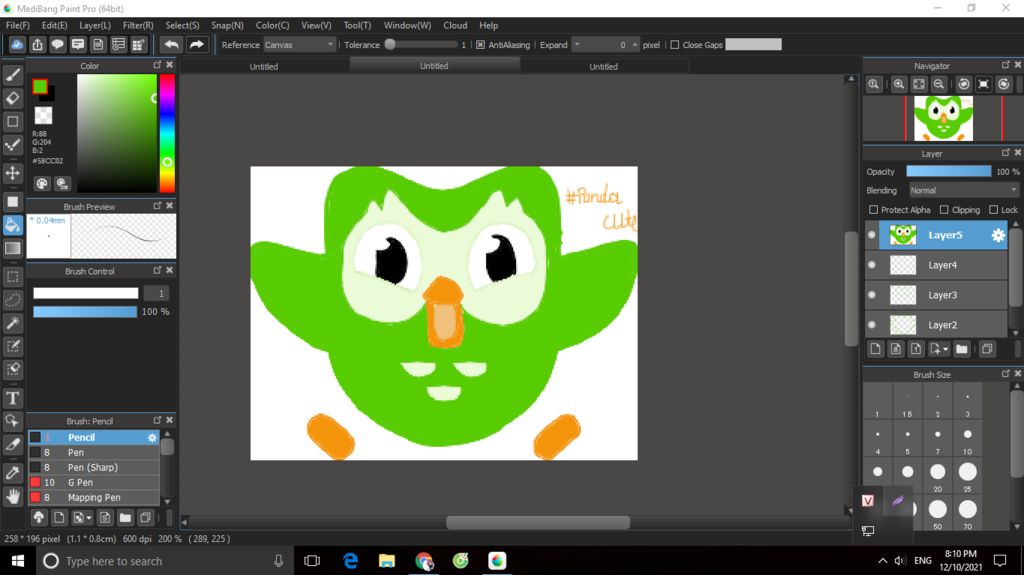This screenshot has width=1024, height=575.
Task: Click the Windows search box
Action: point(161,561)
